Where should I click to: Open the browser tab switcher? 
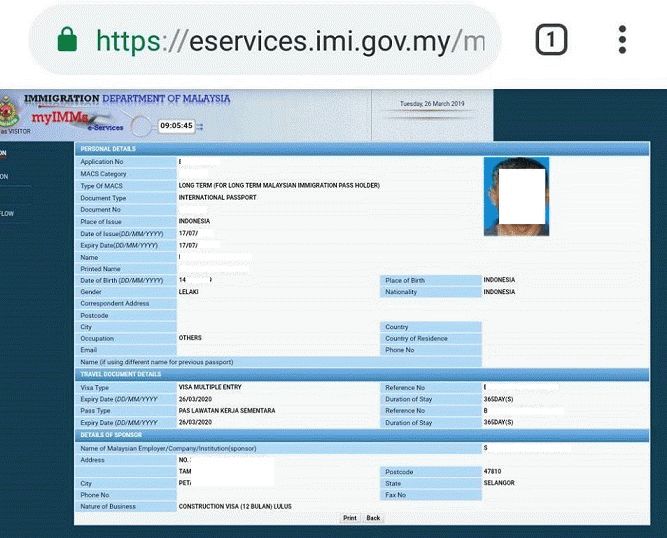(551, 41)
